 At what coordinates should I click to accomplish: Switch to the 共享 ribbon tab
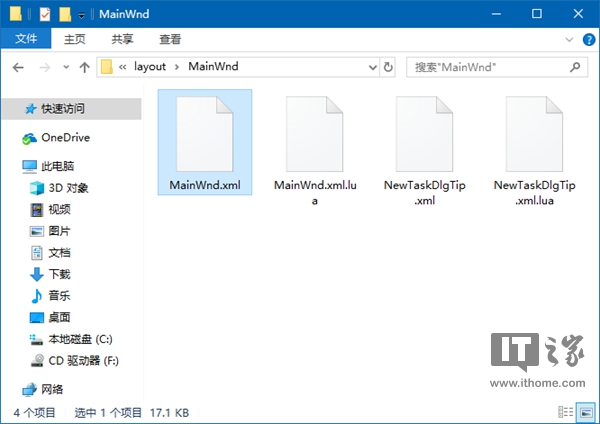[122, 39]
